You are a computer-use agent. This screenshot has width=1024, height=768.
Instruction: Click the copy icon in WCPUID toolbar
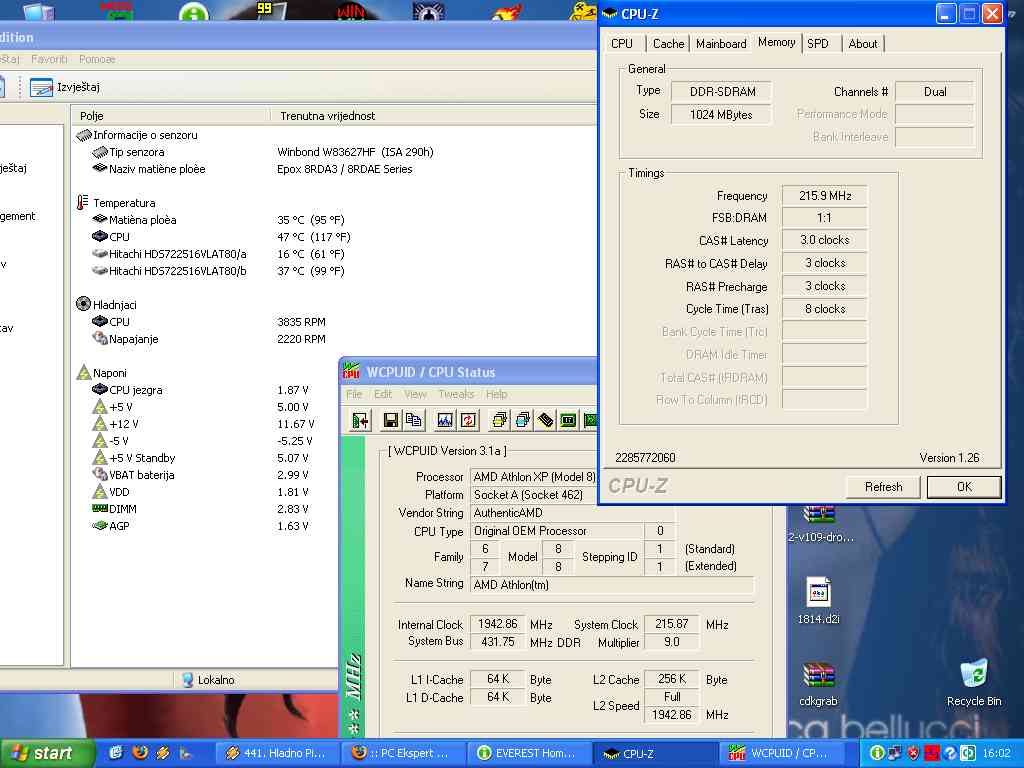pyautogui.click(x=413, y=420)
